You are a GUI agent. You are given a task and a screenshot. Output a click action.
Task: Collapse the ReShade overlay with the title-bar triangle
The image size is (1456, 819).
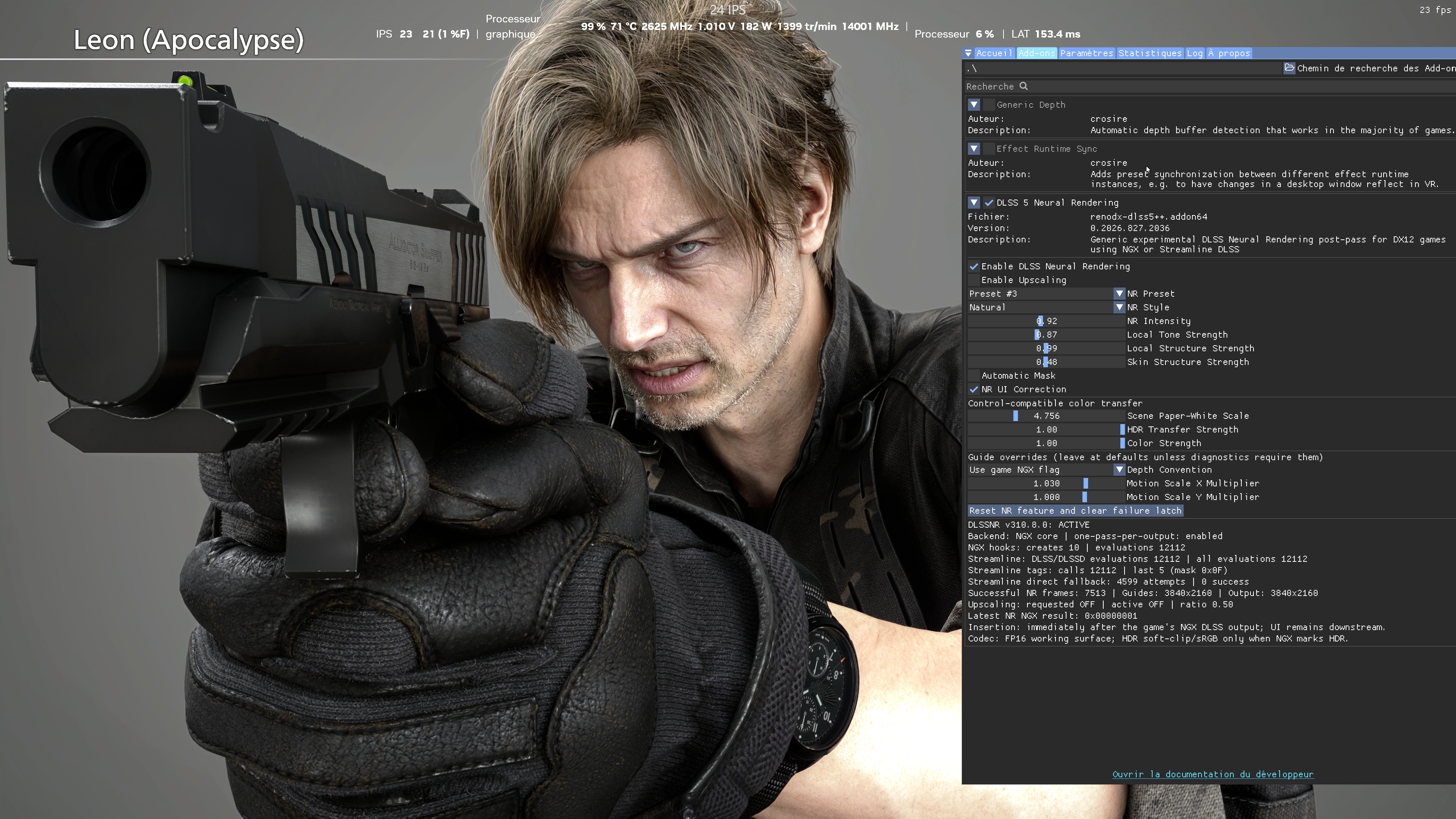(968, 53)
